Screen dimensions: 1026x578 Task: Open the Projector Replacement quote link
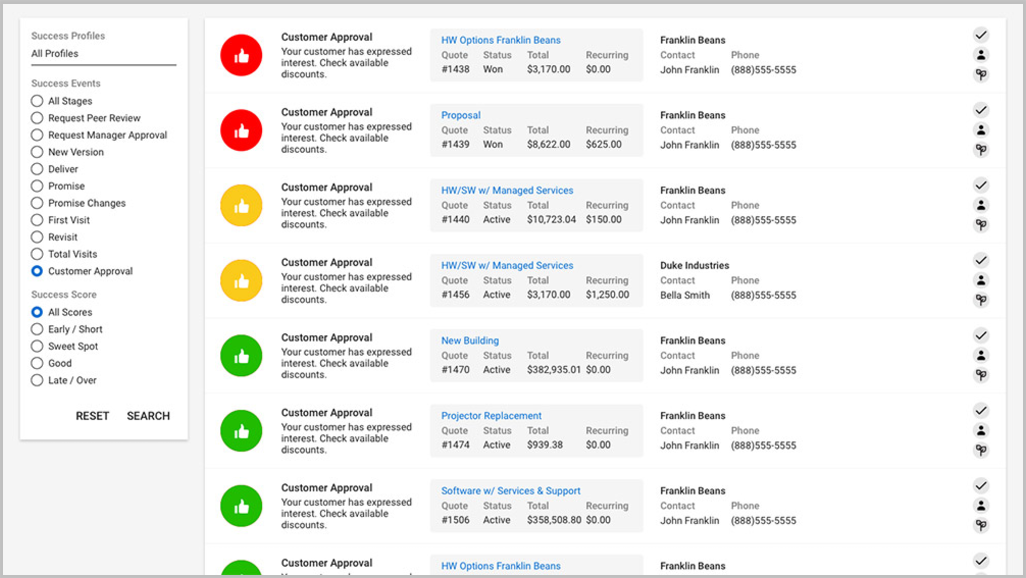click(491, 416)
